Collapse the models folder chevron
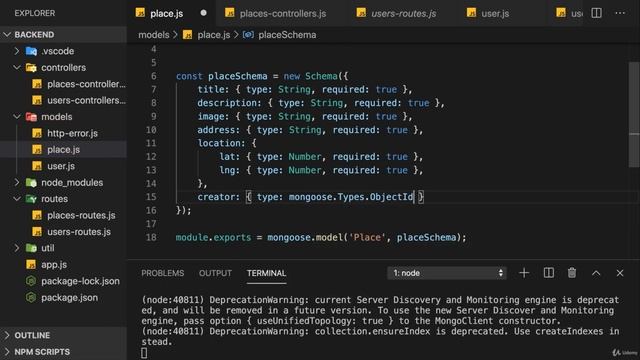Viewport: 640px width, 360px height. (x=17, y=117)
